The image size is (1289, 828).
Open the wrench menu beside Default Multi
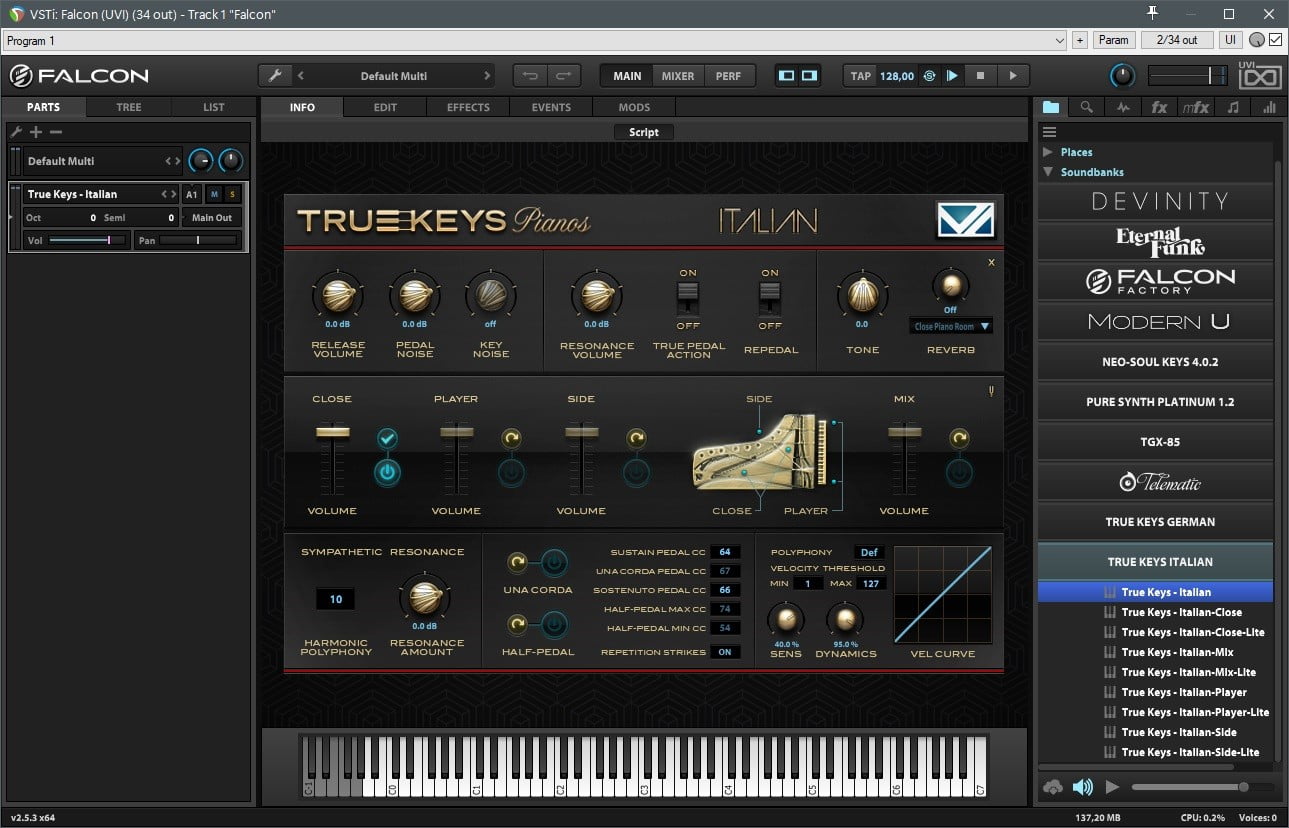point(274,76)
